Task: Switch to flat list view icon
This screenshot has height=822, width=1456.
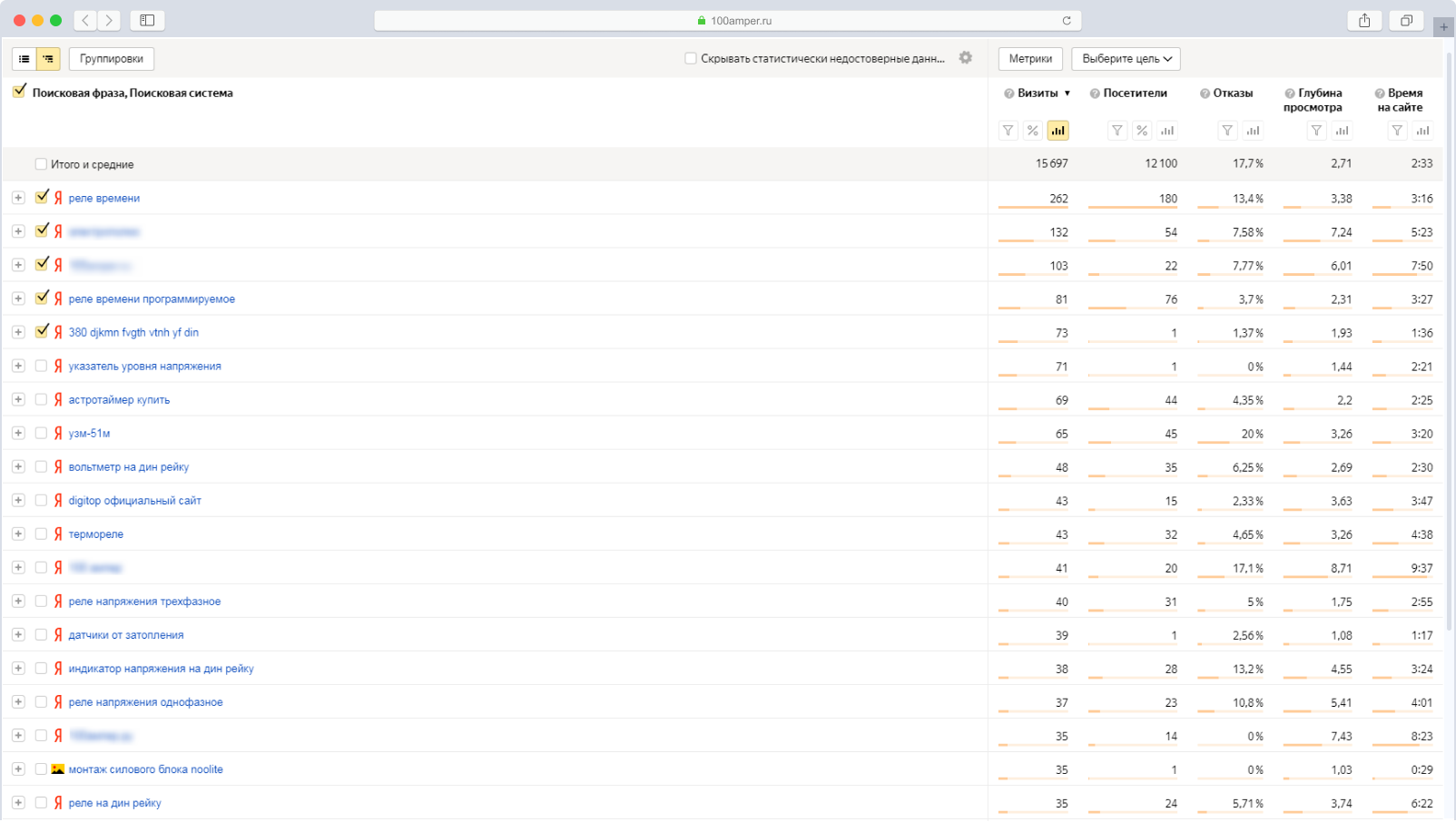Action: tap(25, 59)
